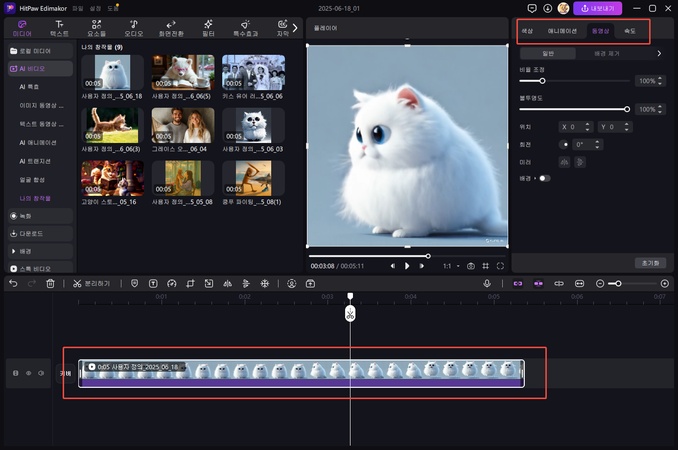
Task: Mute the timeline track audio
Action: (x=40, y=373)
